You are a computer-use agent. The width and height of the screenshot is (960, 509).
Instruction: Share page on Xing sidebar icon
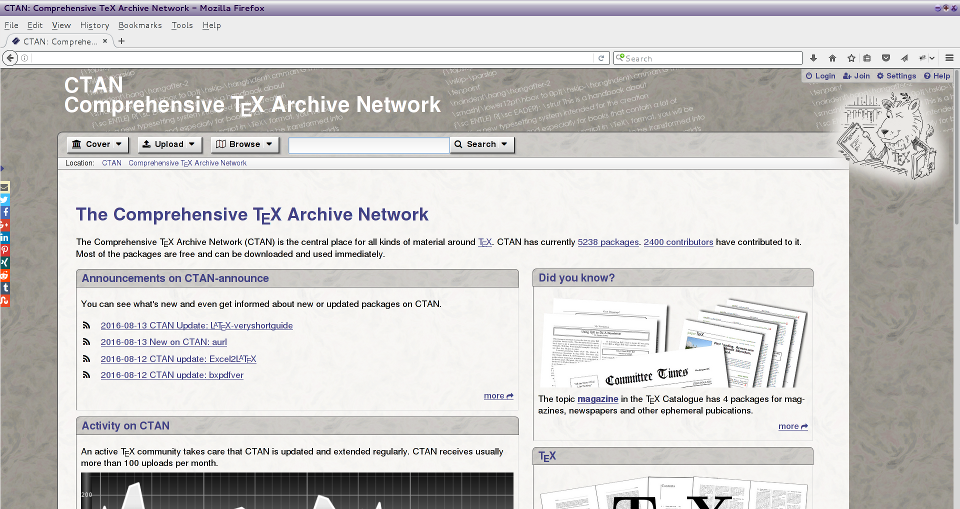tap(4, 262)
